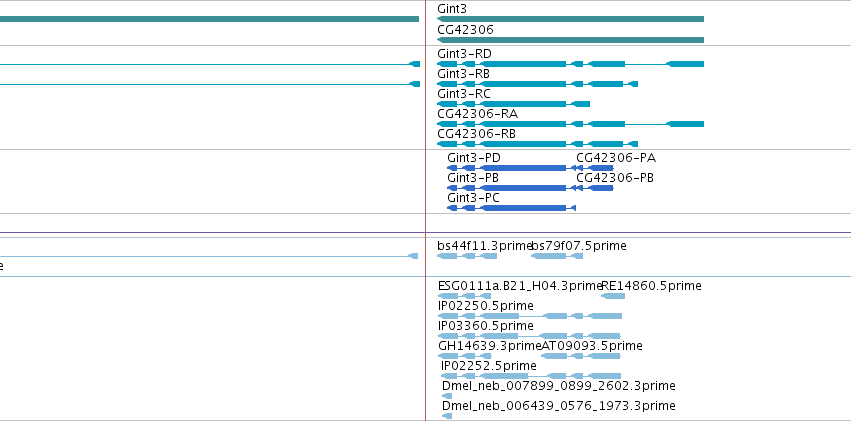Click the Dmel_neb_006439_0576_1973.3prime label

[559, 406]
